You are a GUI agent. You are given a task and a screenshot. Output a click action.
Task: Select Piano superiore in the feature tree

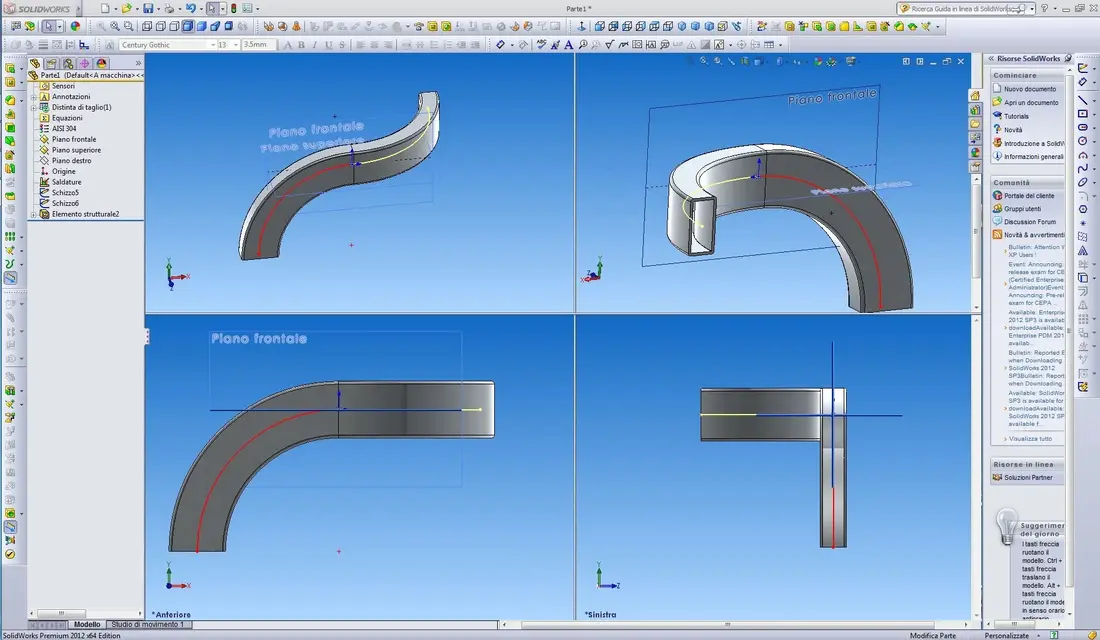76,150
